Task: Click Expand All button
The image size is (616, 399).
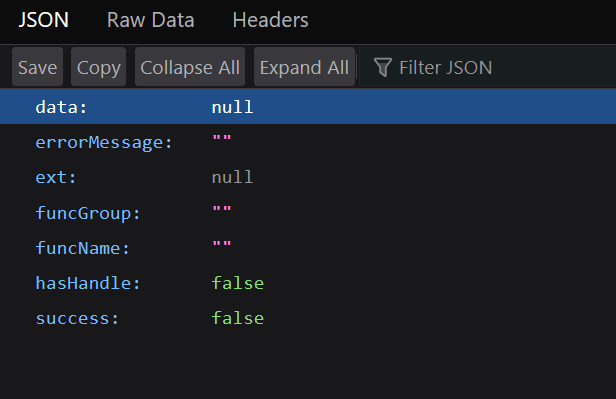Action: point(304,67)
